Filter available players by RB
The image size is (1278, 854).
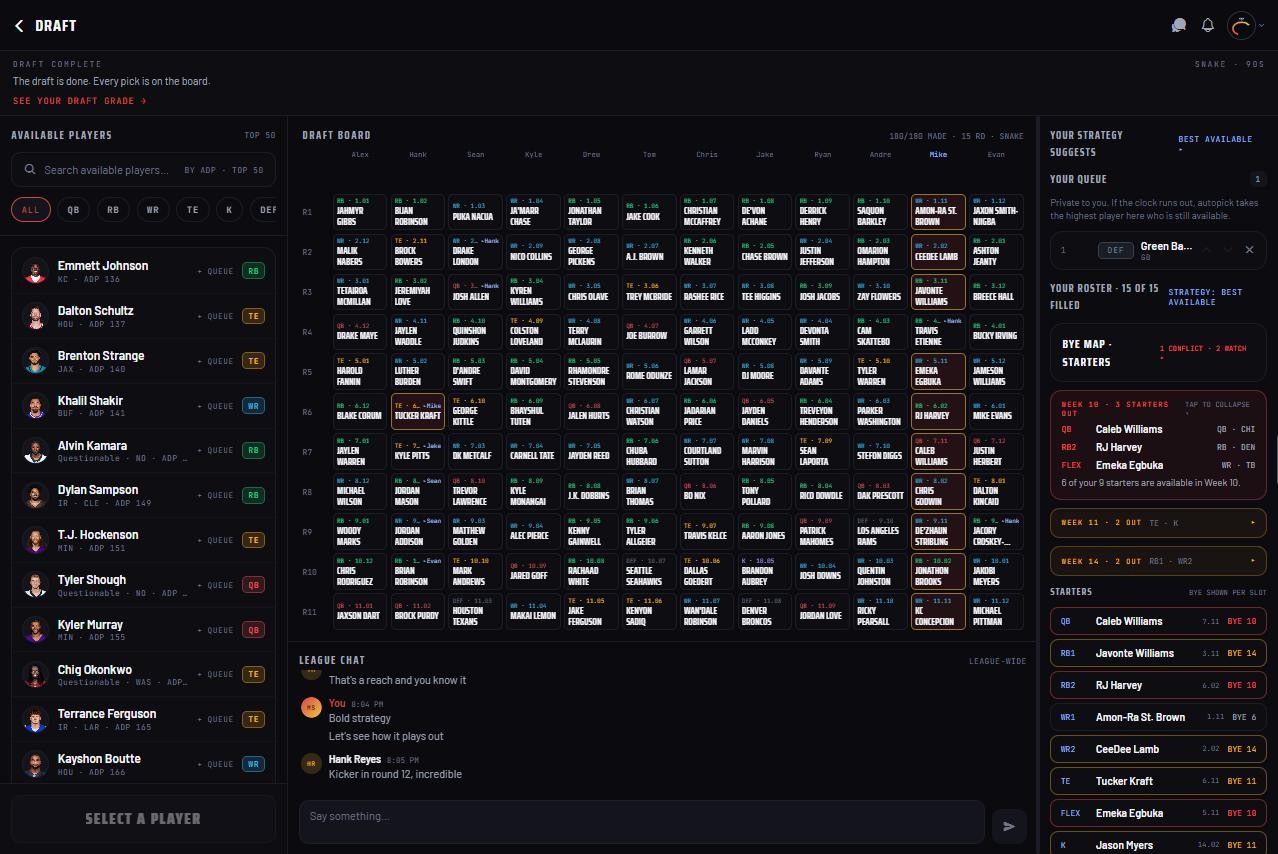[x=113, y=210]
